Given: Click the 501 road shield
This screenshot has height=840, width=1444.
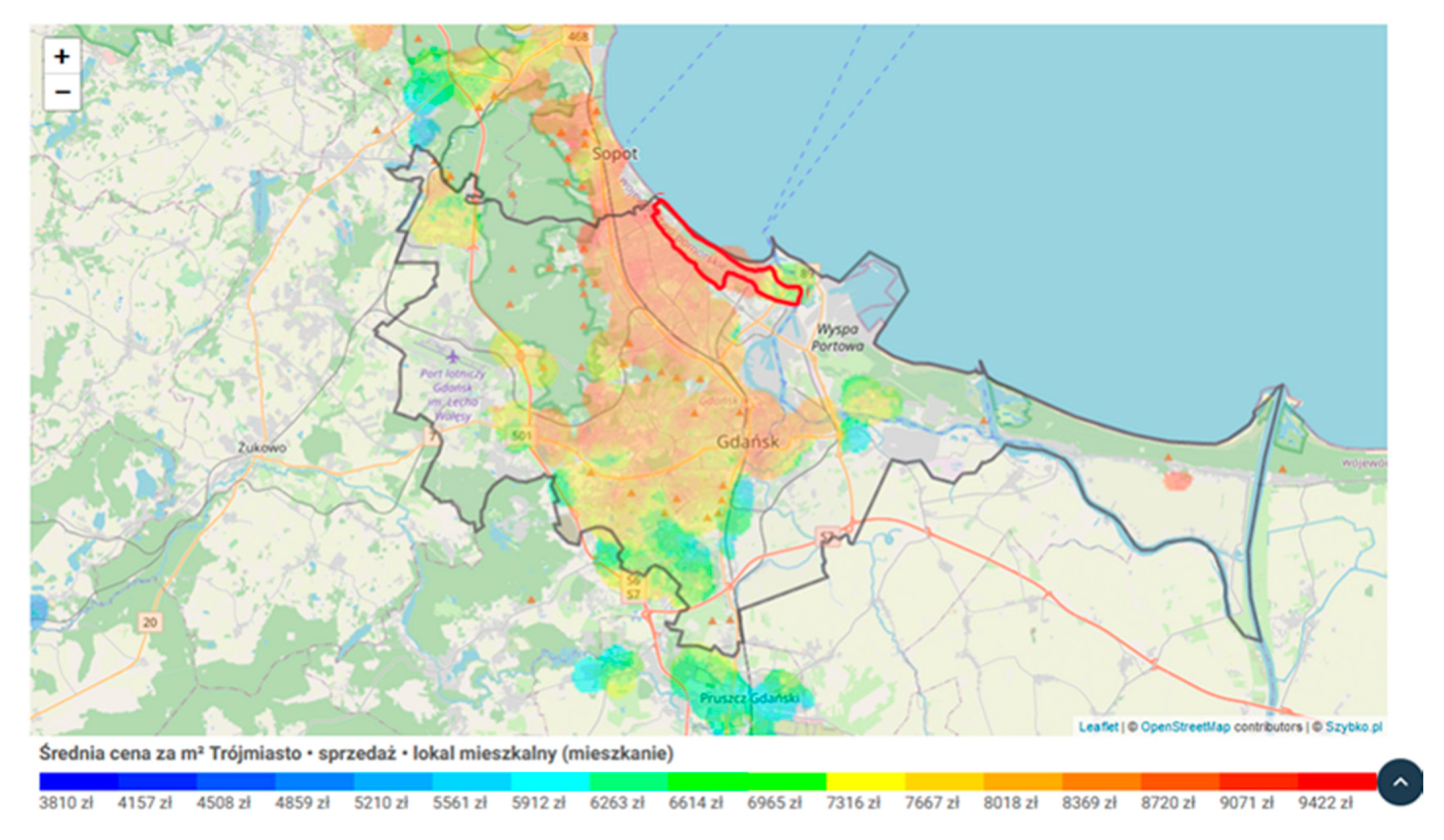Looking at the screenshot, I should click(x=521, y=435).
